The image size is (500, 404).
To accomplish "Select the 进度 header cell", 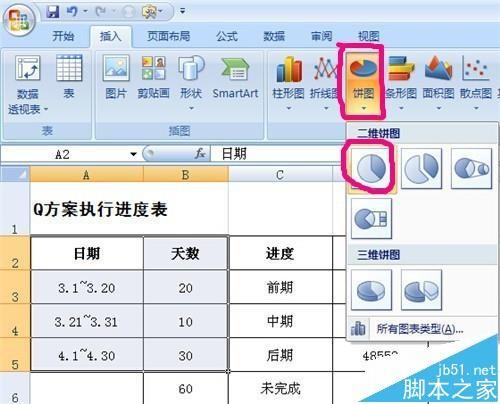I will pyautogui.click(x=281, y=253).
